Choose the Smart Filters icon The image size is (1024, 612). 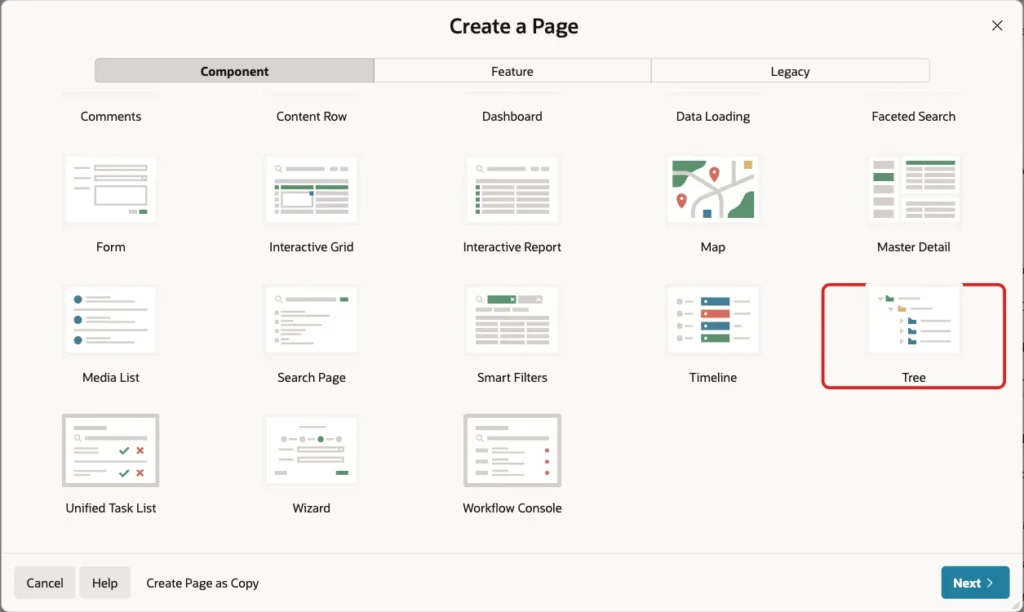coord(512,319)
